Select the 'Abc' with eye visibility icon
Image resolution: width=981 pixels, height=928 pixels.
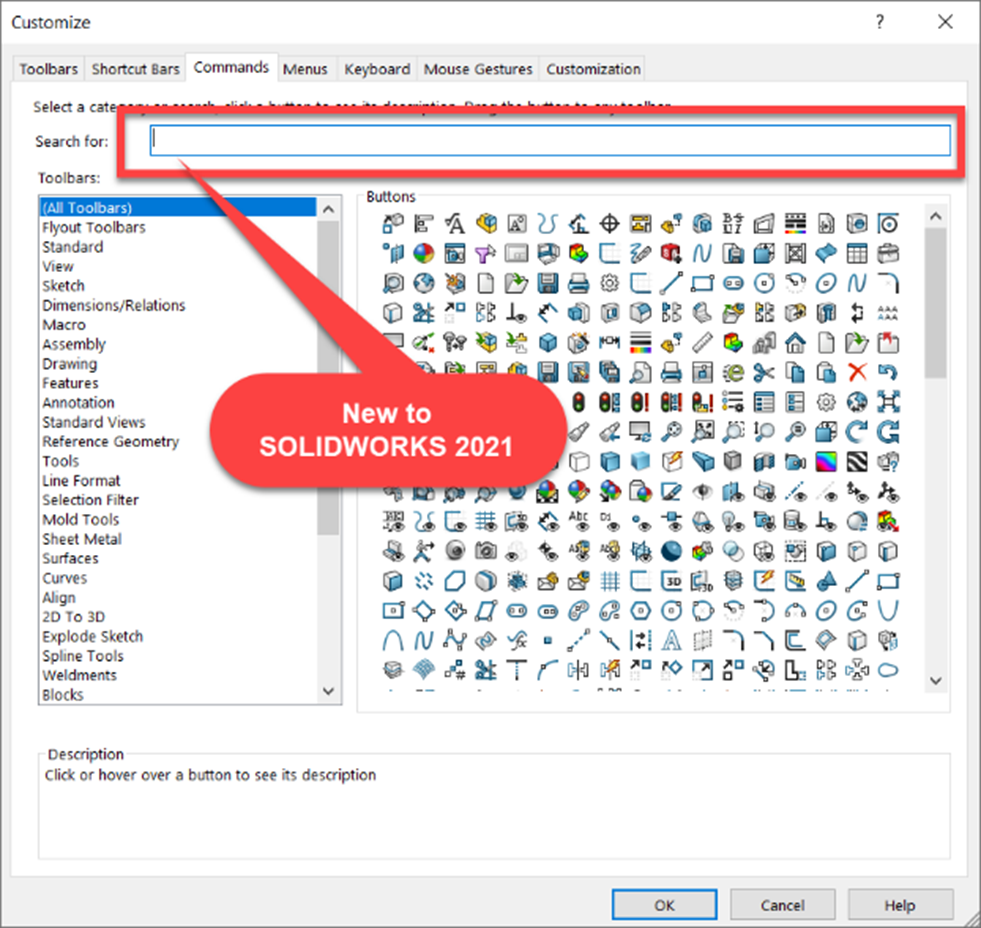point(579,521)
